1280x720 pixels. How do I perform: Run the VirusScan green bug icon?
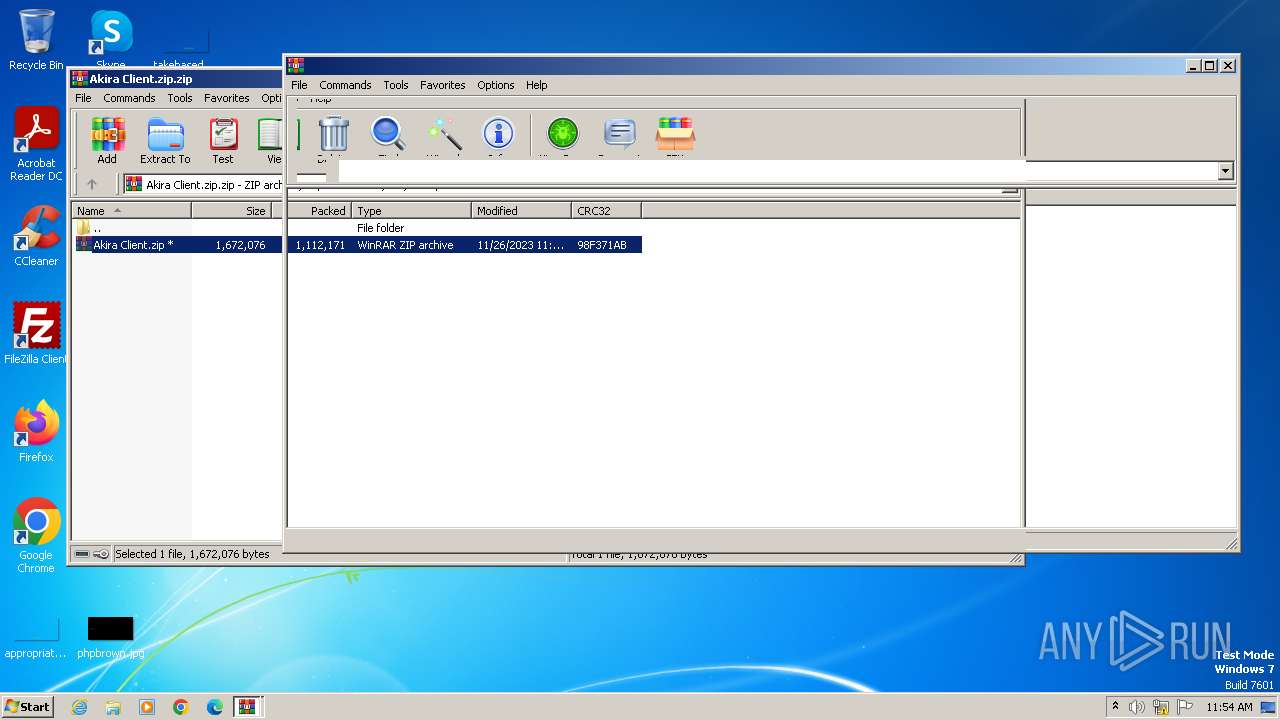(x=563, y=134)
